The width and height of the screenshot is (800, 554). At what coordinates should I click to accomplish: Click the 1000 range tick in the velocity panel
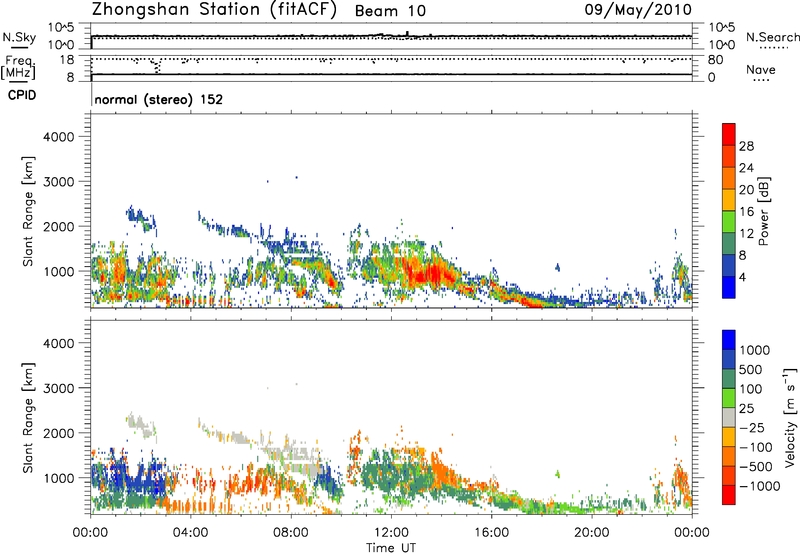pos(59,478)
